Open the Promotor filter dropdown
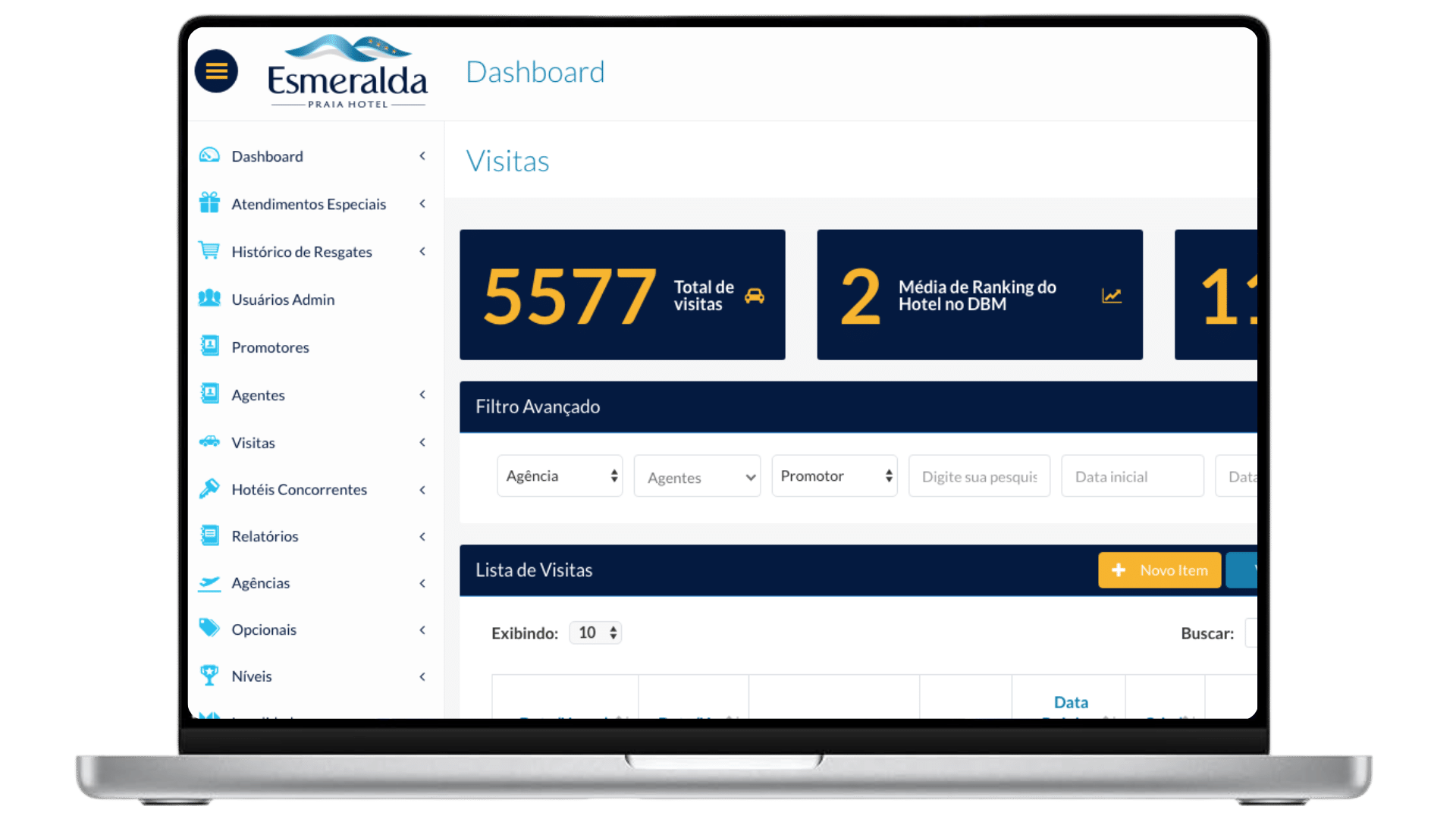 (834, 476)
